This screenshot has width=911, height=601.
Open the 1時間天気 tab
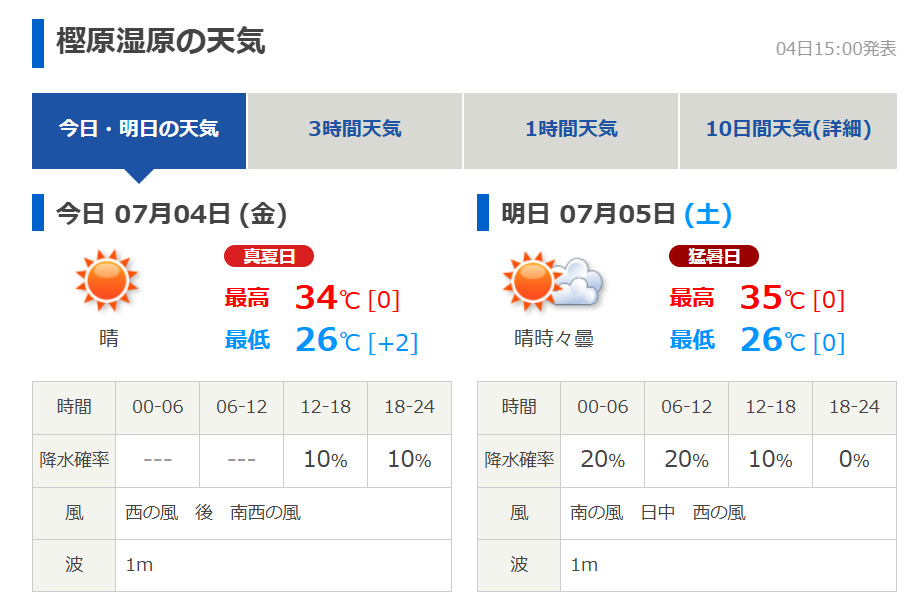coord(571,131)
